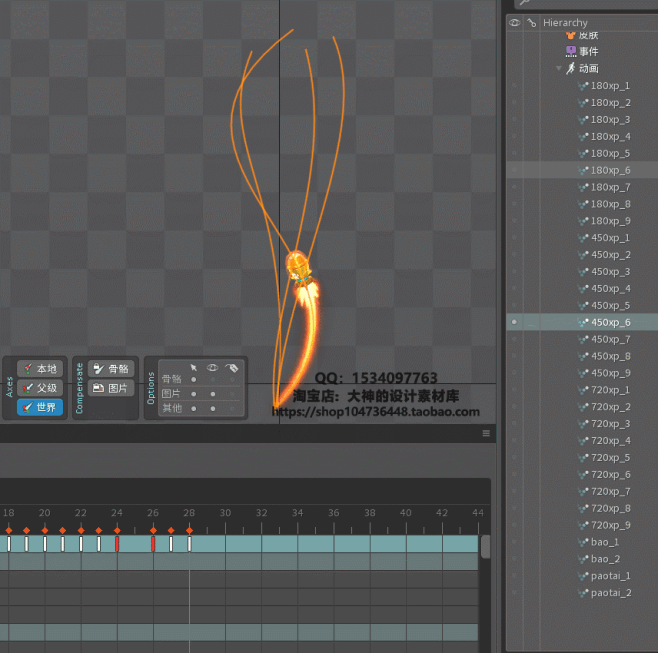The height and width of the screenshot is (653, 658).
Task: Toggle 其他 selectable dot in Options
Action: click(193, 408)
